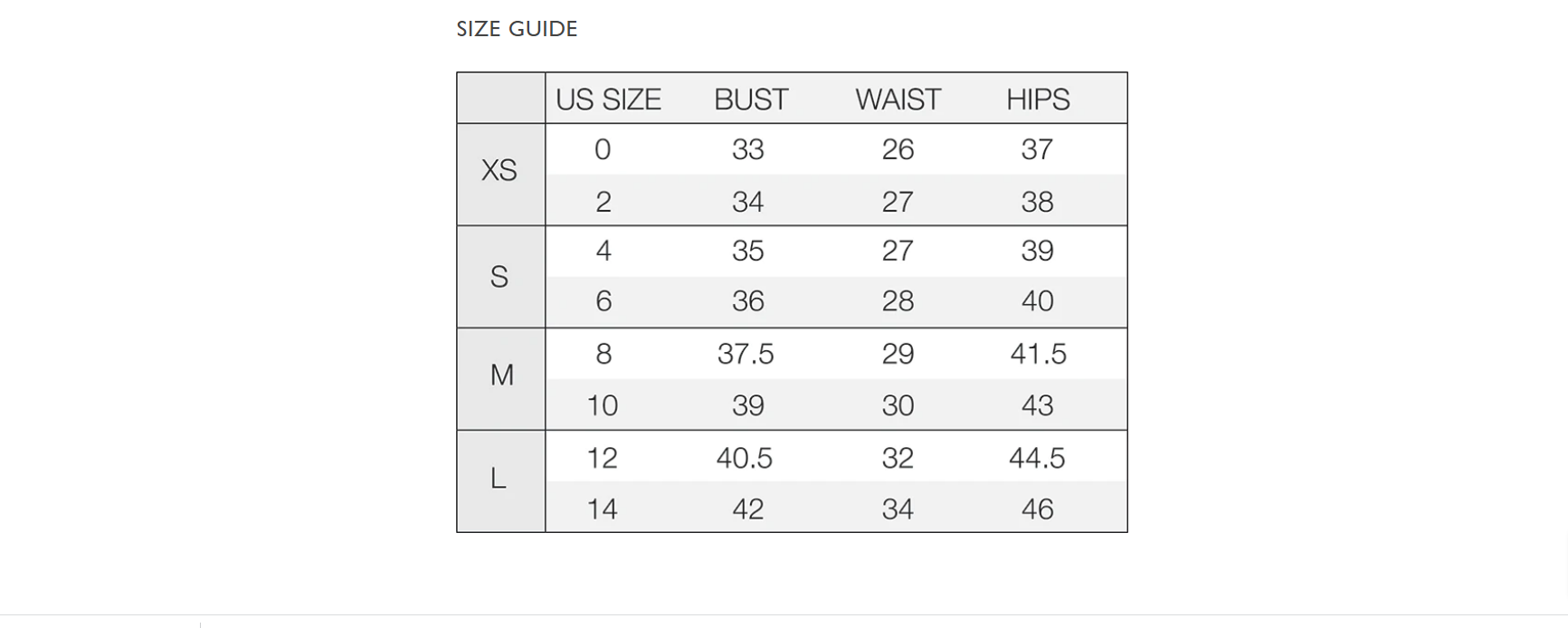Click the HIPS column header
The width and height of the screenshot is (1568, 628).
pos(1038,100)
